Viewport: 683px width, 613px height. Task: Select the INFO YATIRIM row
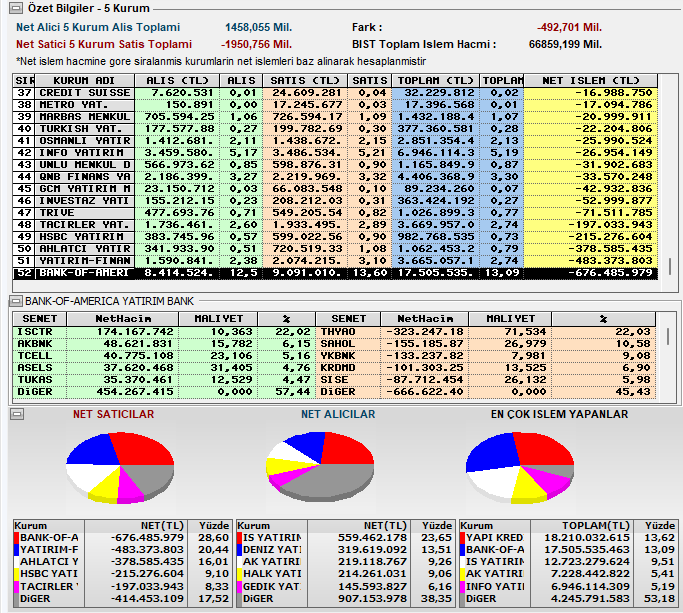click(335, 153)
